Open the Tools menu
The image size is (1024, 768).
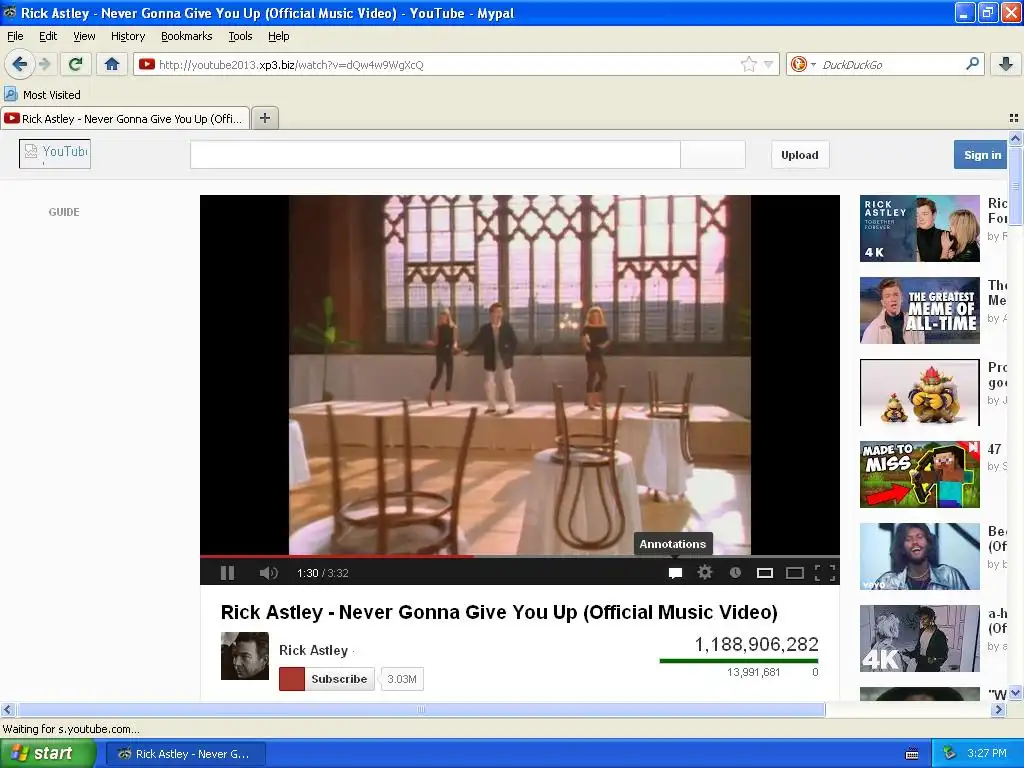tap(240, 36)
